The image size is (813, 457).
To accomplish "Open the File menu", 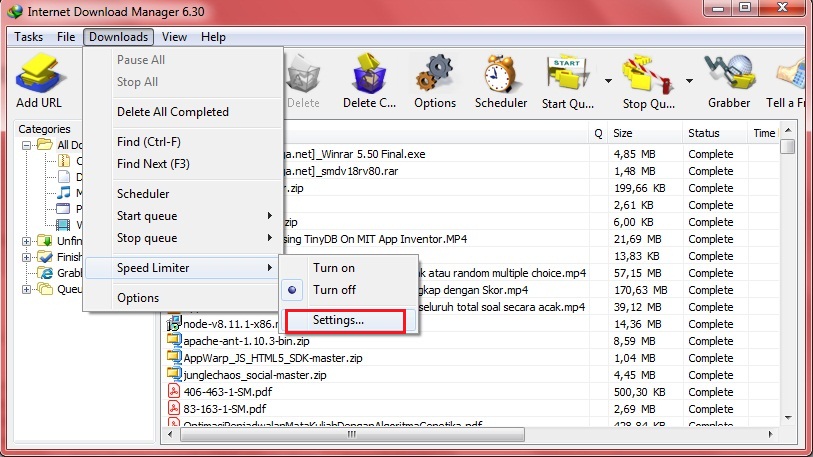I will (x=66, y=37).
